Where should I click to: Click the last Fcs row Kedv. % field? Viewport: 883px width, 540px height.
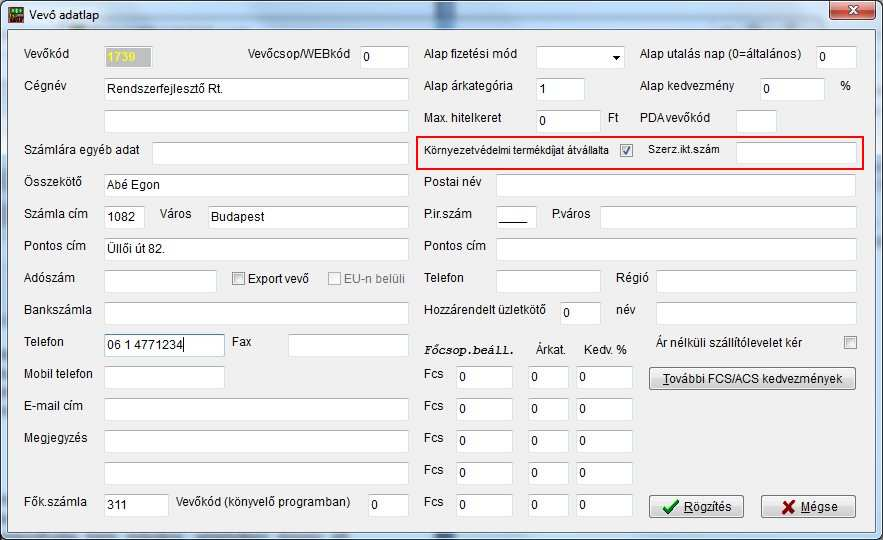click(605, 505)
